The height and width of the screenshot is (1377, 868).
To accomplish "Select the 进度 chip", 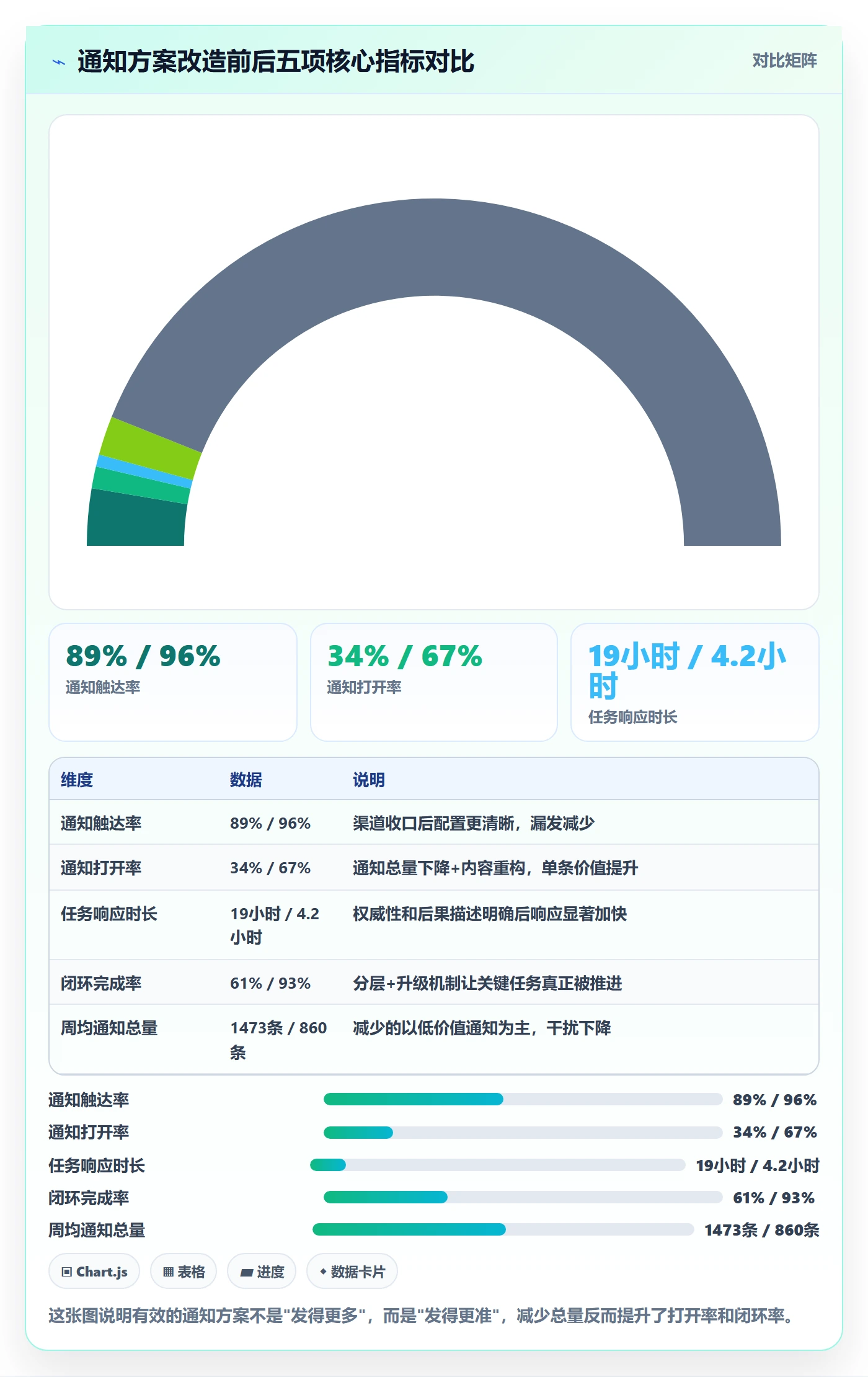I will 262,1272.
